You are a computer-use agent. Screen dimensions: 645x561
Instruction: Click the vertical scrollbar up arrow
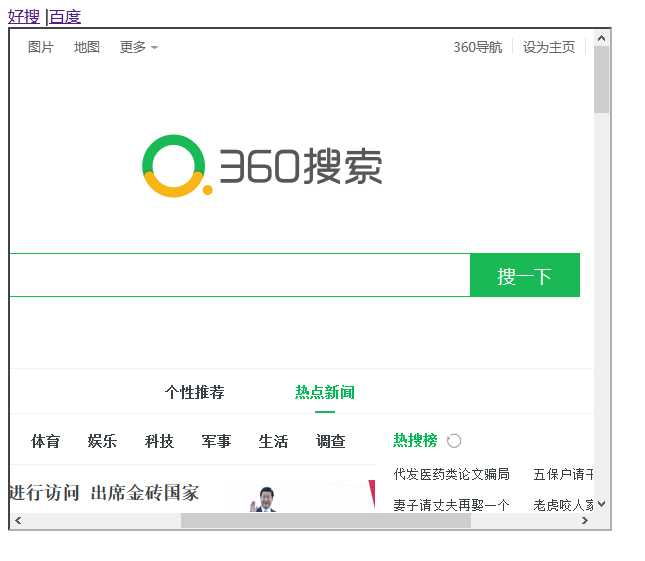tap(601, 38)
